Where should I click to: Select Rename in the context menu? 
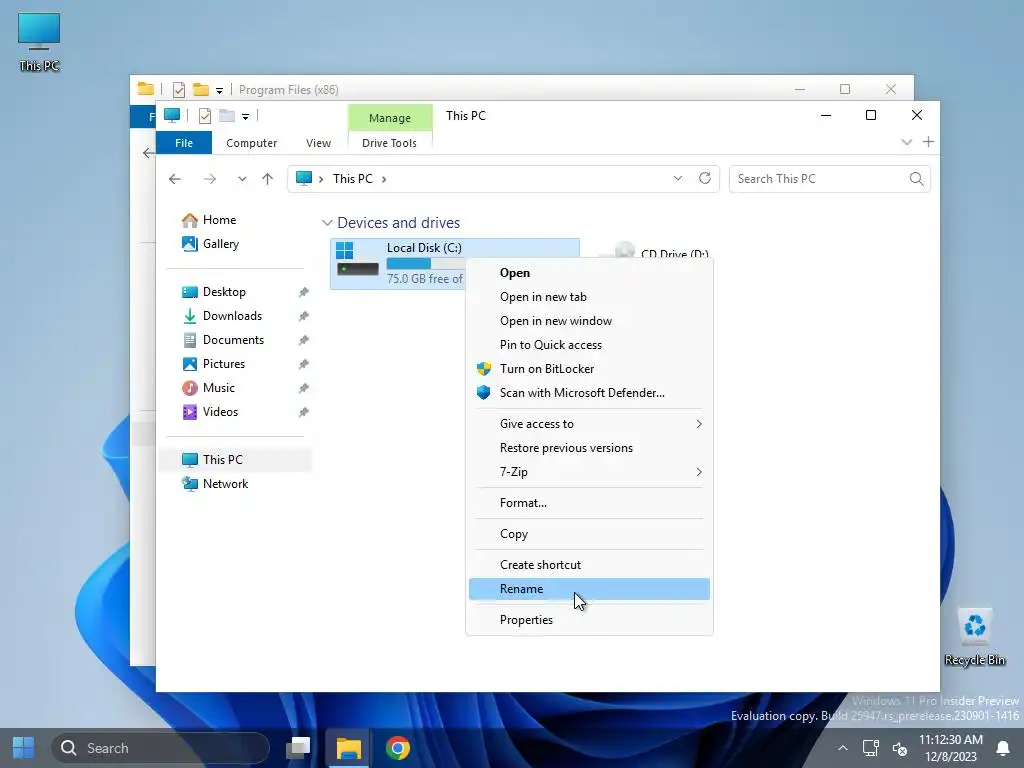(x=589, y=589)
